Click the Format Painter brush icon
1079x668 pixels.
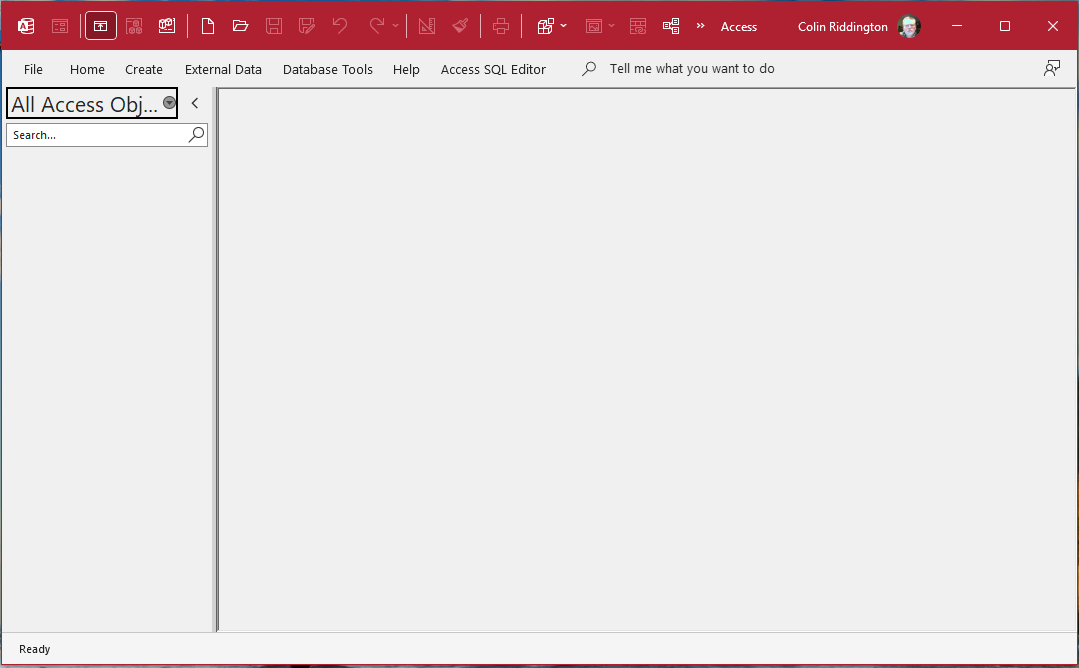(x=460, y=26)
